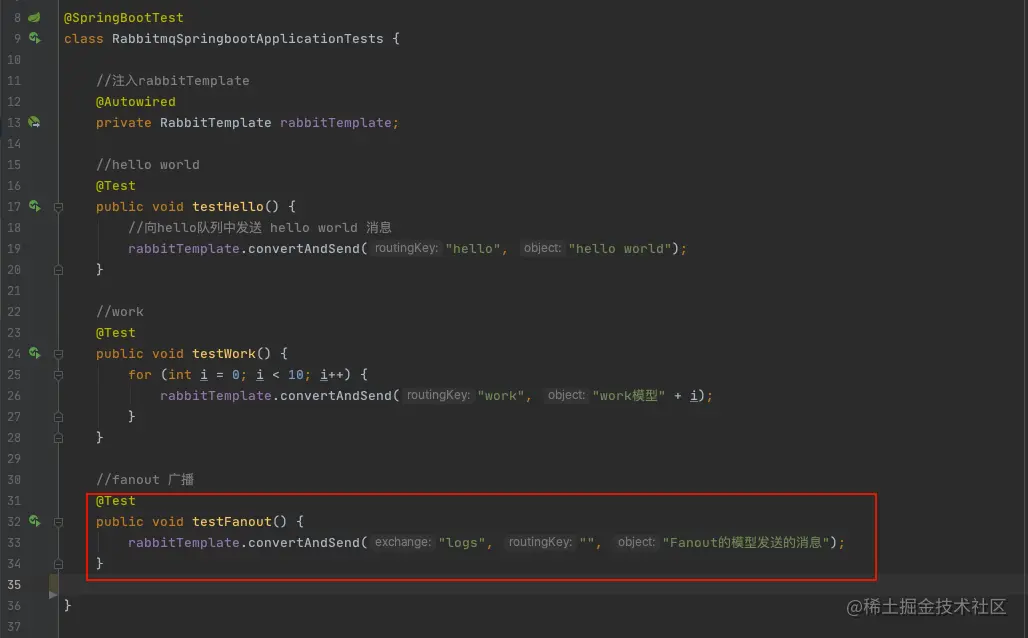Click @Test annotation above testFanout
The image size is (1028, 638).
(115, 500)
